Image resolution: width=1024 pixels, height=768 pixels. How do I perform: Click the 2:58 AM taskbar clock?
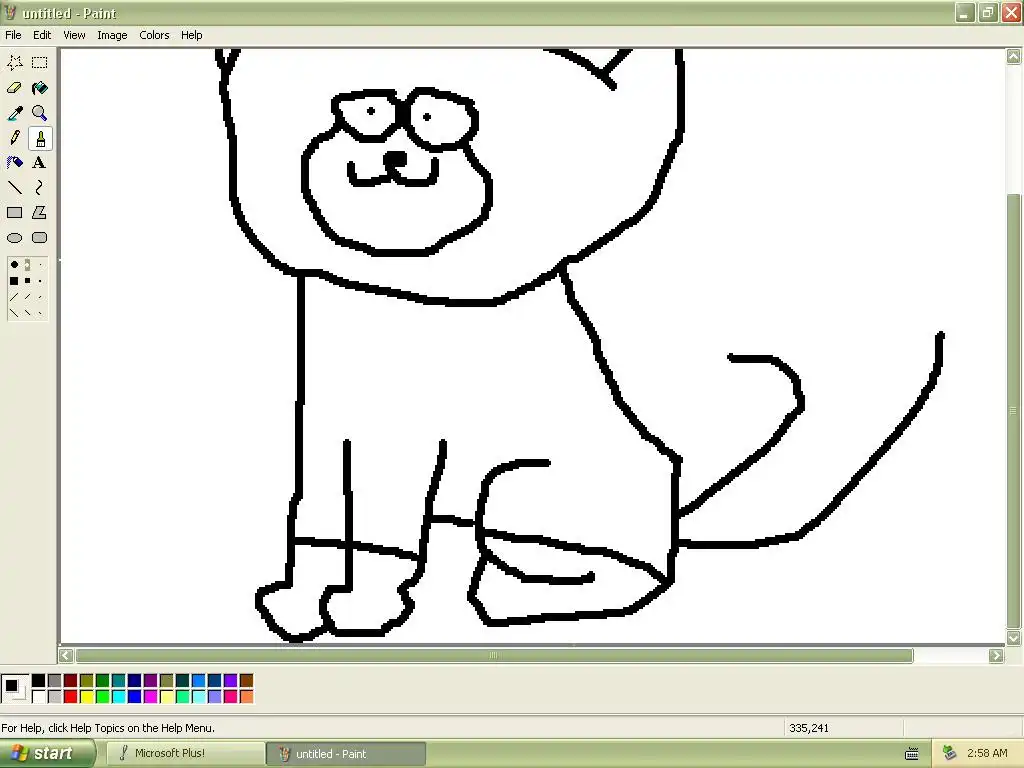tap(987, 753)
